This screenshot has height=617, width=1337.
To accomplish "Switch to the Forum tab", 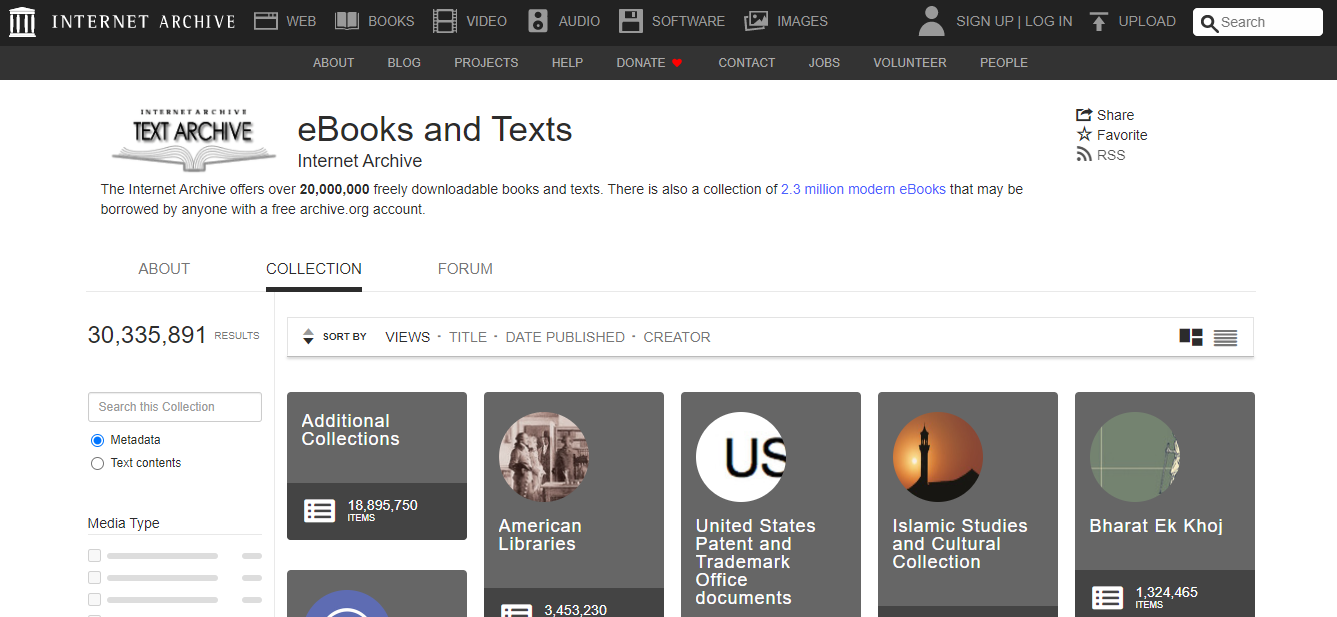I will [465, 269].
